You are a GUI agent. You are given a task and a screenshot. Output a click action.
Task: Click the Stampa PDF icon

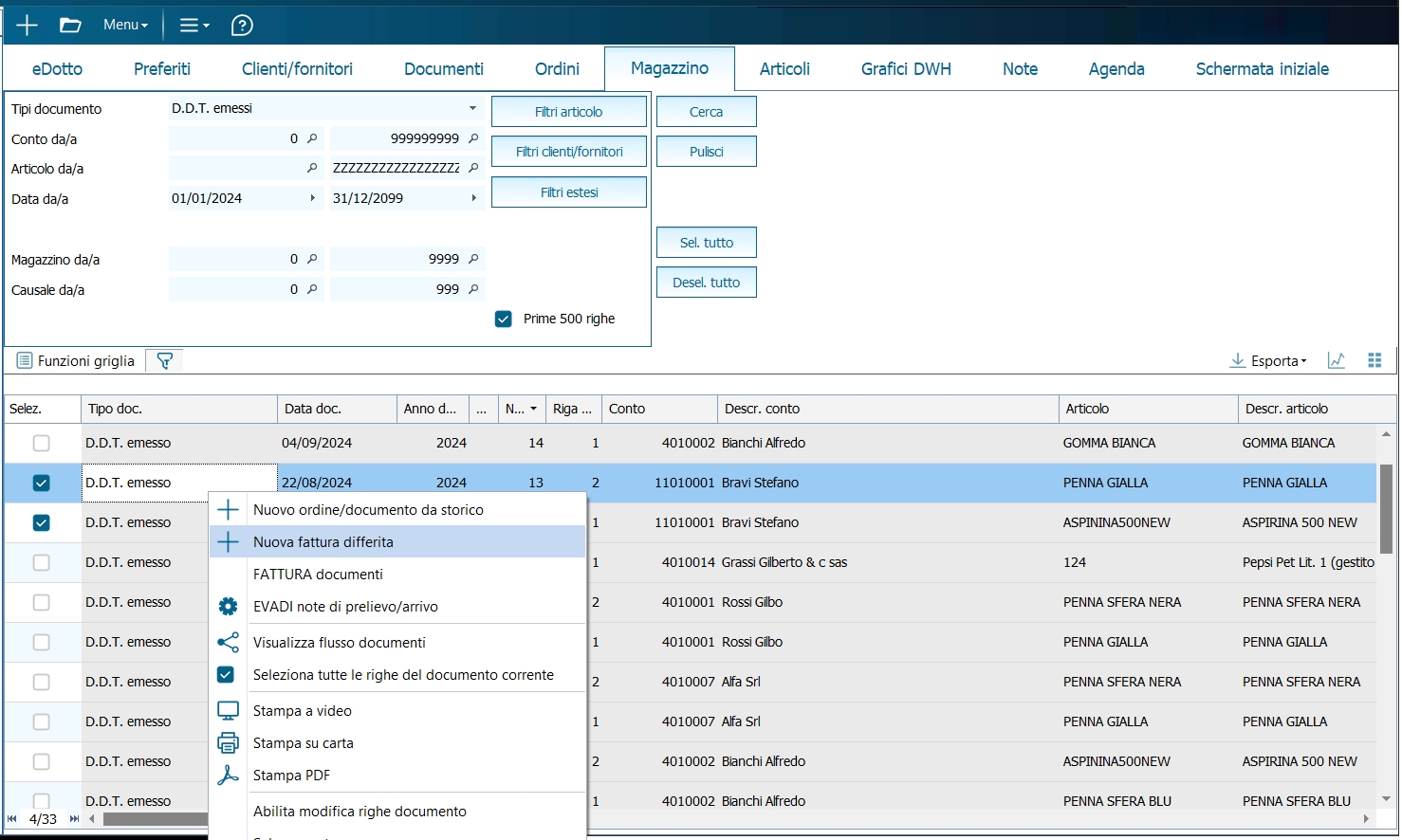point(228,776)
